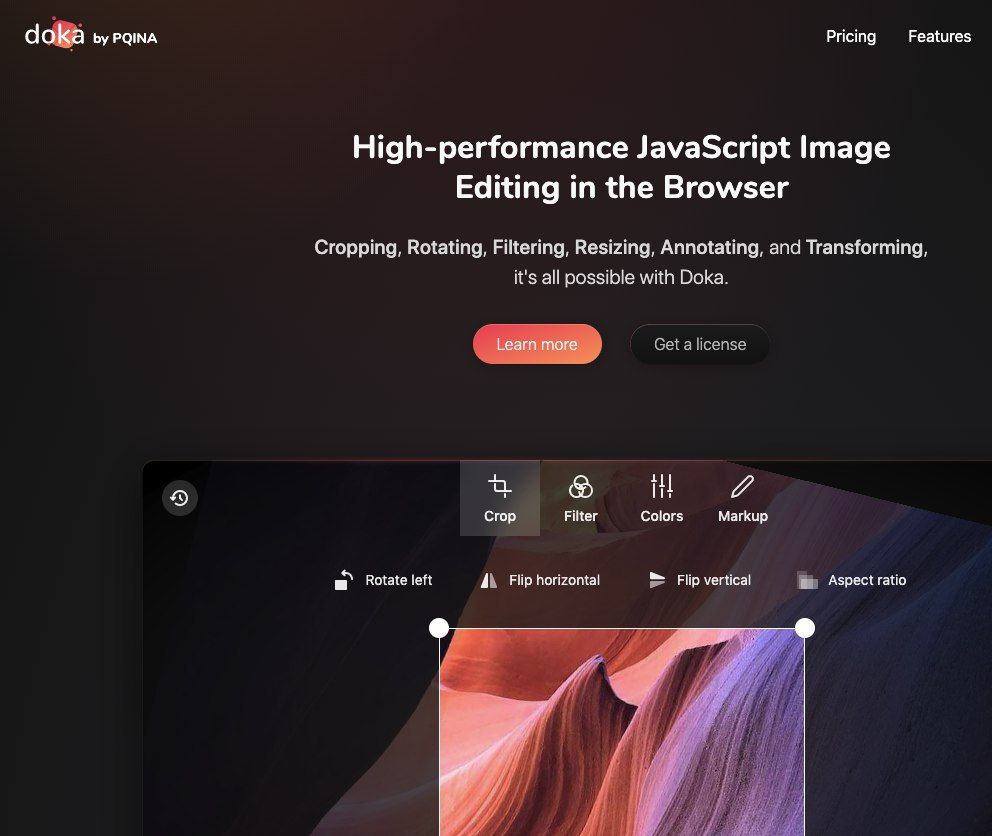Click the top-right crop corner handle

(x=805, y=628)
